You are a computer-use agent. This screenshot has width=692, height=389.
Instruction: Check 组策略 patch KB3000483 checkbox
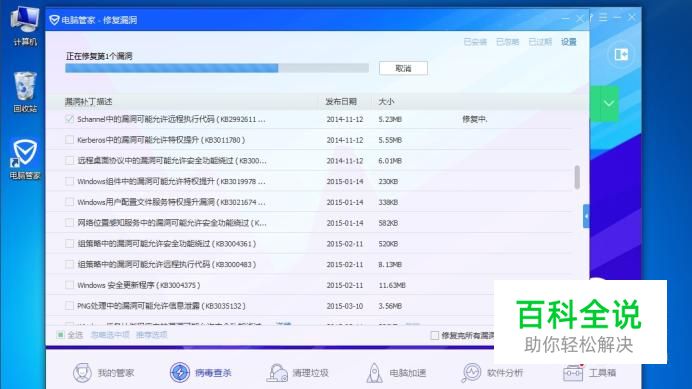[x=69, y=264]
